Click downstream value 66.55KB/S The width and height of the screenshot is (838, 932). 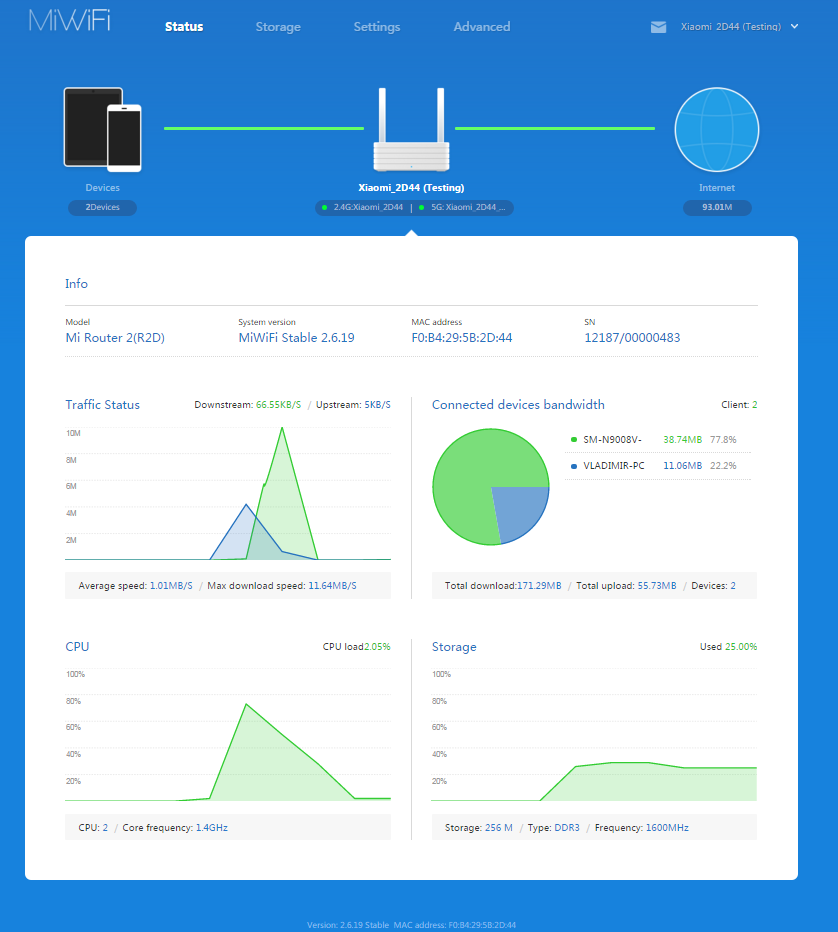(x=279, y=405)
